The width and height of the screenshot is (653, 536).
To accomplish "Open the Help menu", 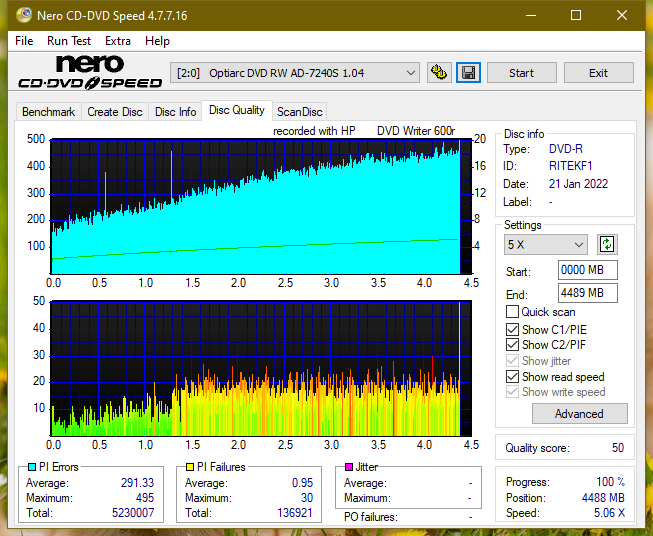I will tap(157, 41).
